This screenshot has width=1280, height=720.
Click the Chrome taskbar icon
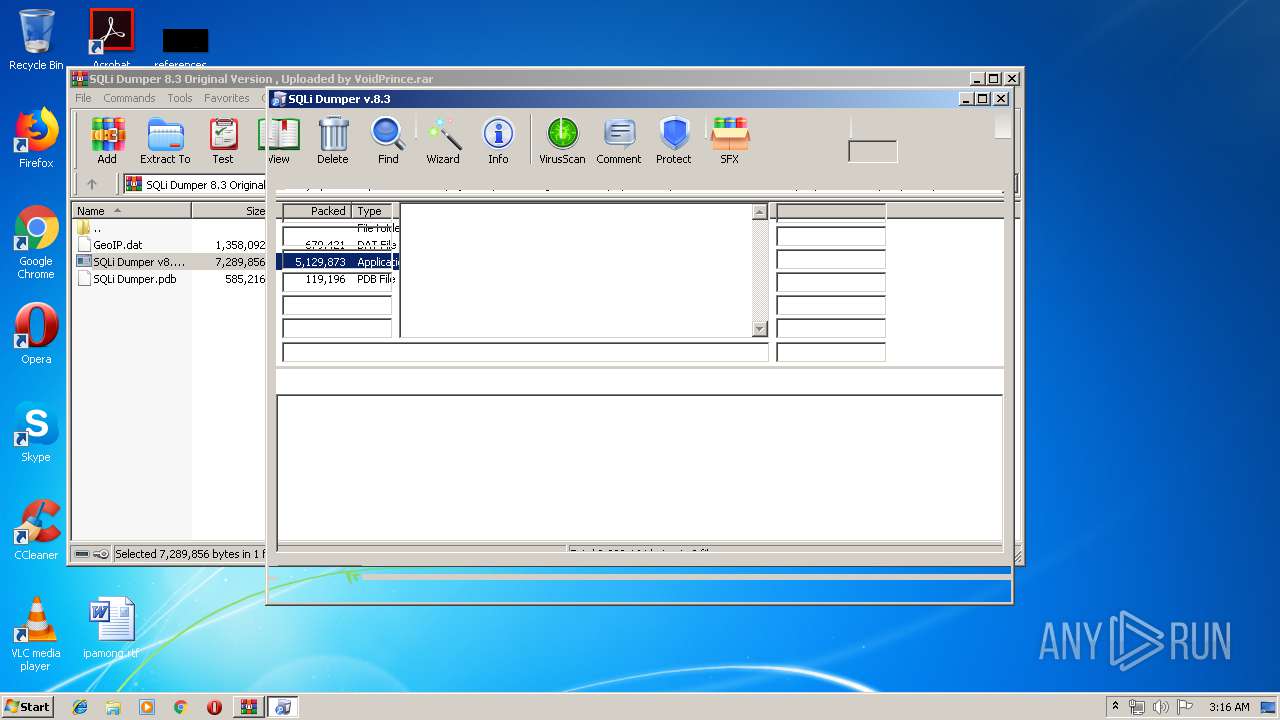[x=180, y=707]
